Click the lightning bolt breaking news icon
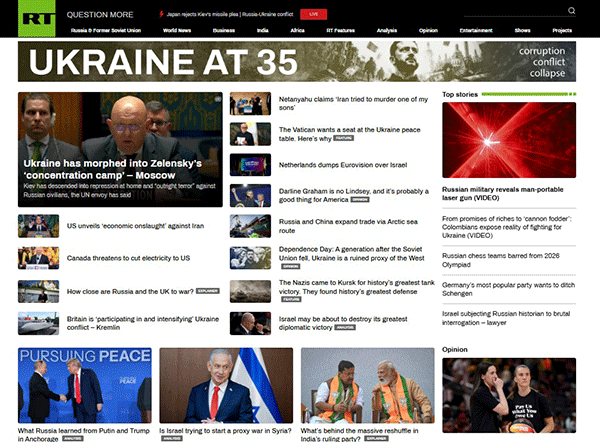The width and height of the screenshot is (600, 442). [161, 14]
